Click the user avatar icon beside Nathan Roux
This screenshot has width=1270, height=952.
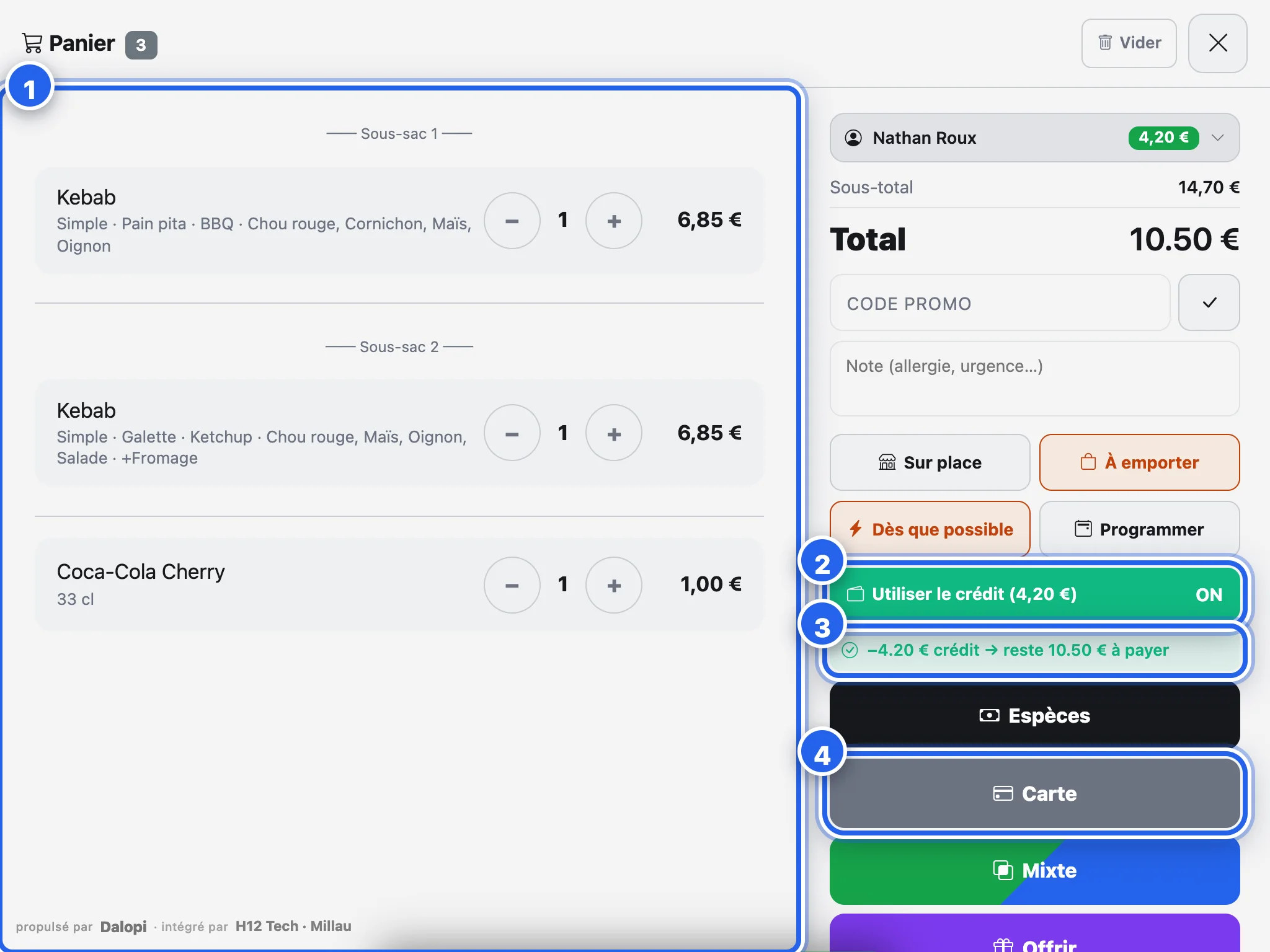853,138
